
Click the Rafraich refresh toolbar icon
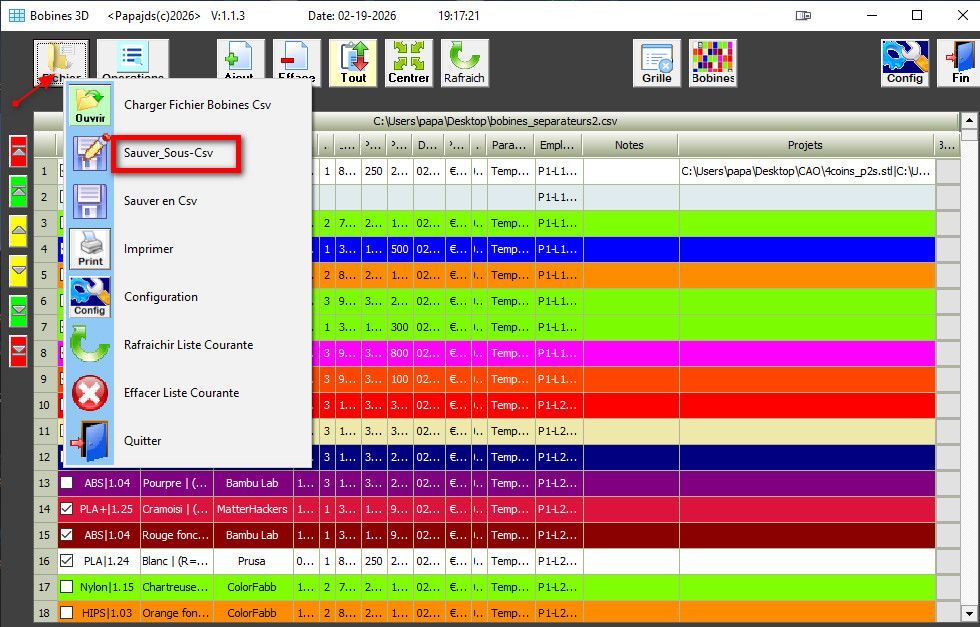pyautogui.click(x=464, y=63)
